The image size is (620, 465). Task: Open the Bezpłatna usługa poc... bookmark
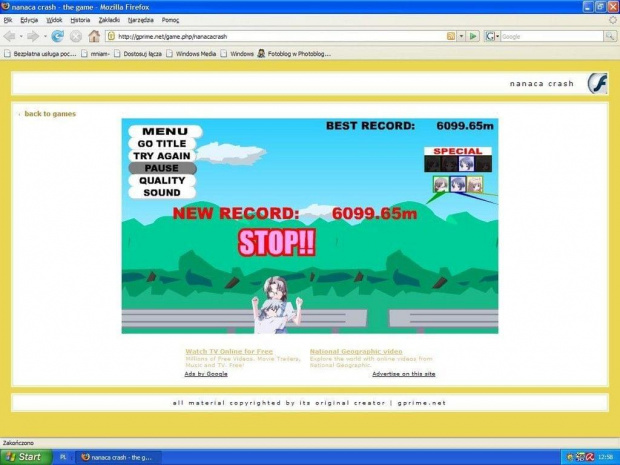click(x=40, y=54)
